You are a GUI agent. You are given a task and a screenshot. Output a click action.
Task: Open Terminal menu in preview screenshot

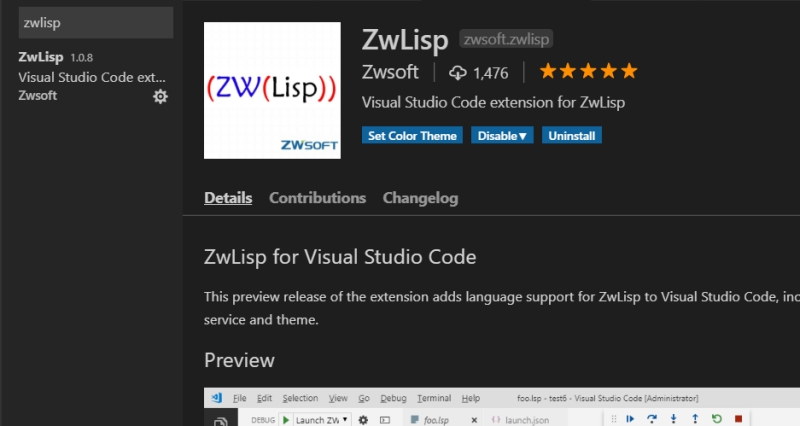434,398
